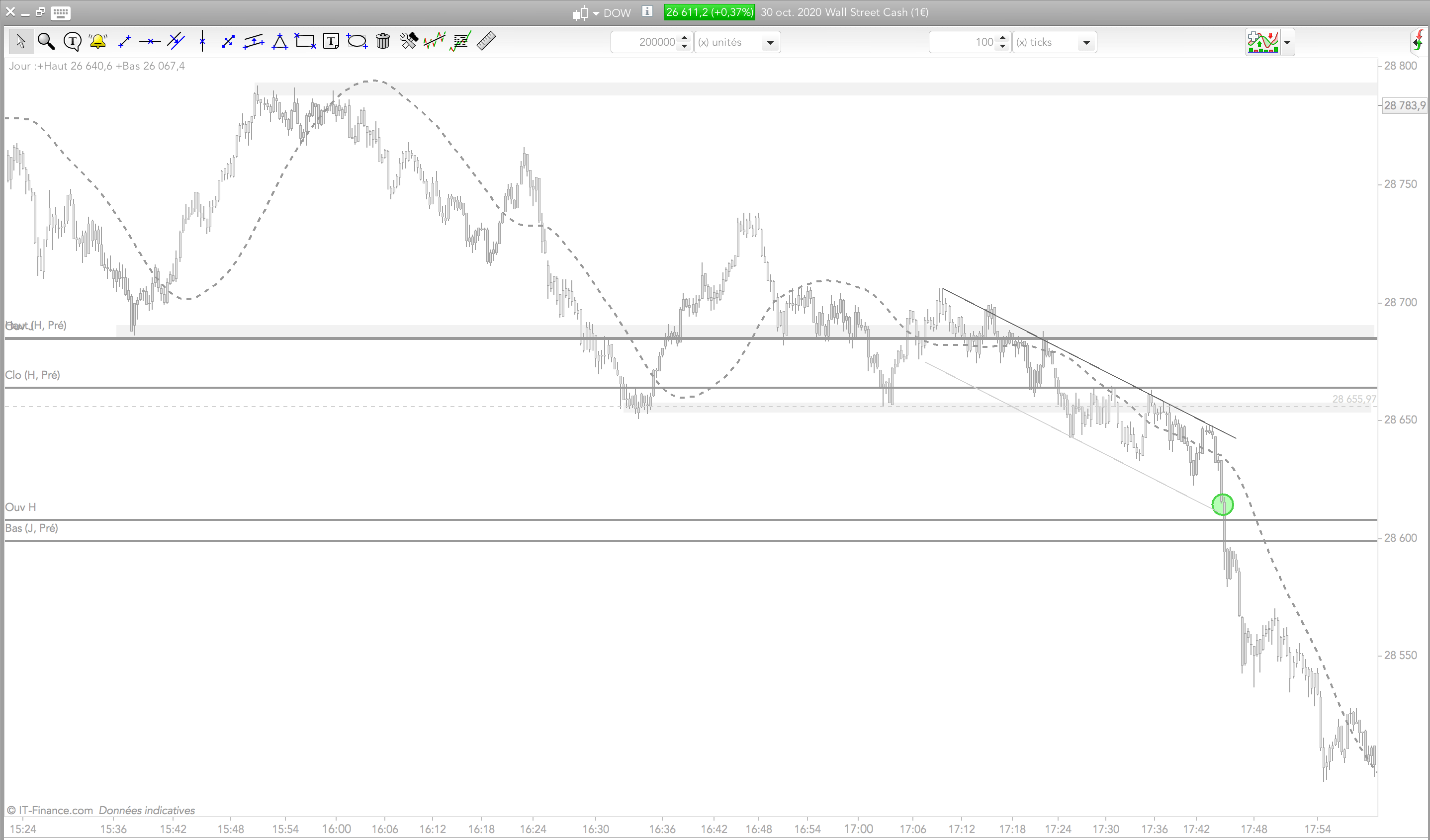
Task: Select the magnifier zoom tool
Action: [x=46, y=41]
